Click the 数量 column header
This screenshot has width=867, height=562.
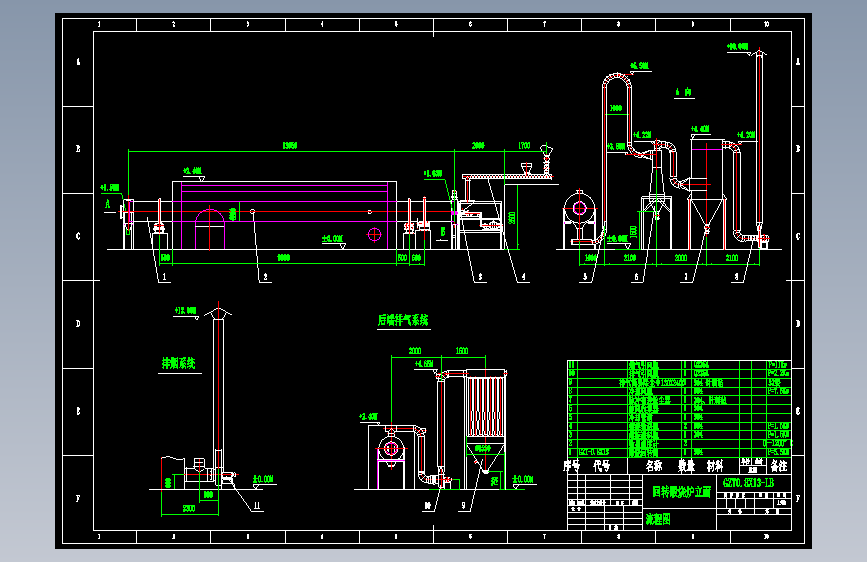click(x=687, y=466)
